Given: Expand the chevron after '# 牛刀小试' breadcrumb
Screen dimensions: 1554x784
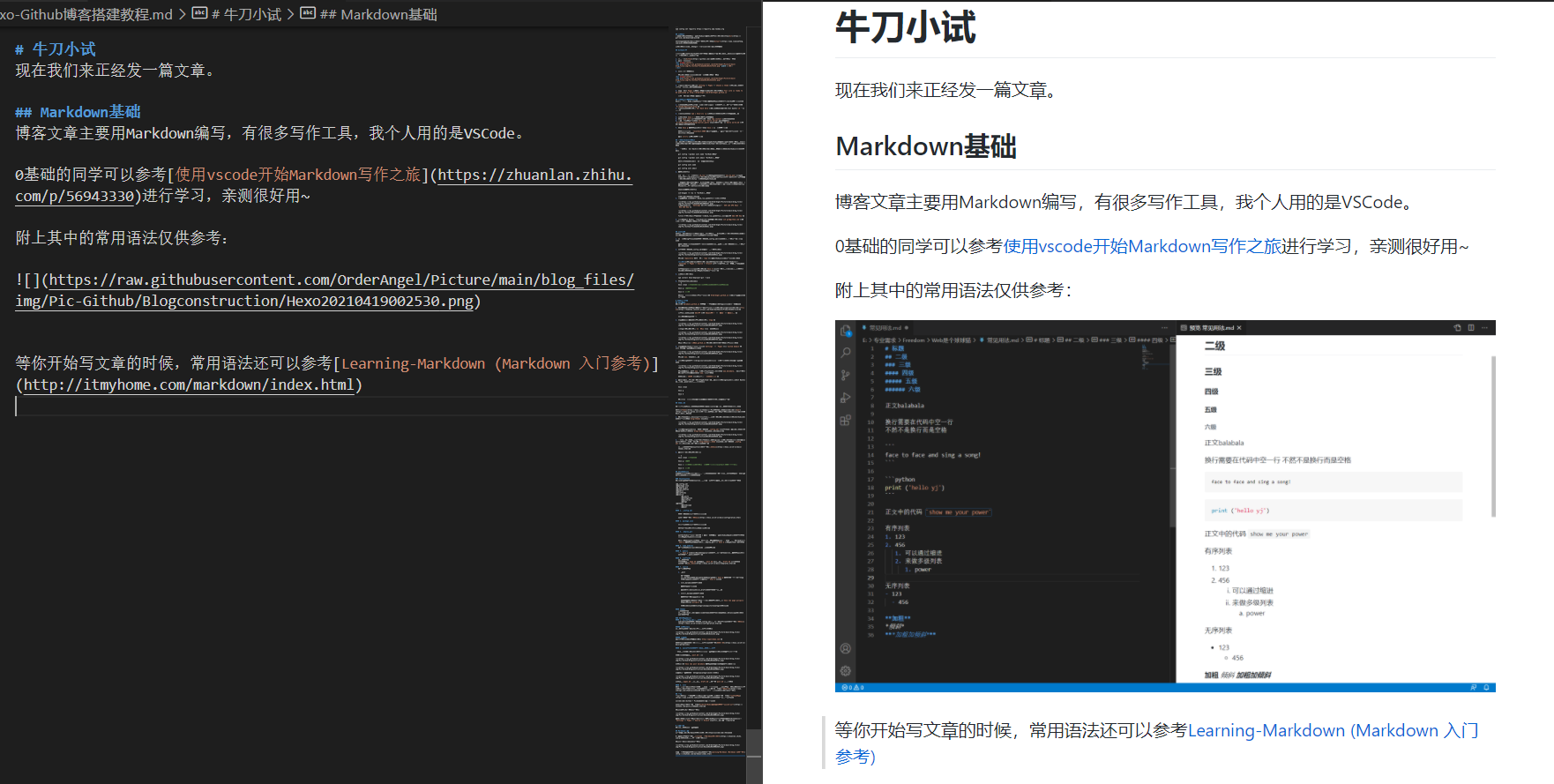Looking at the screenshot, I should coord(290,14).
